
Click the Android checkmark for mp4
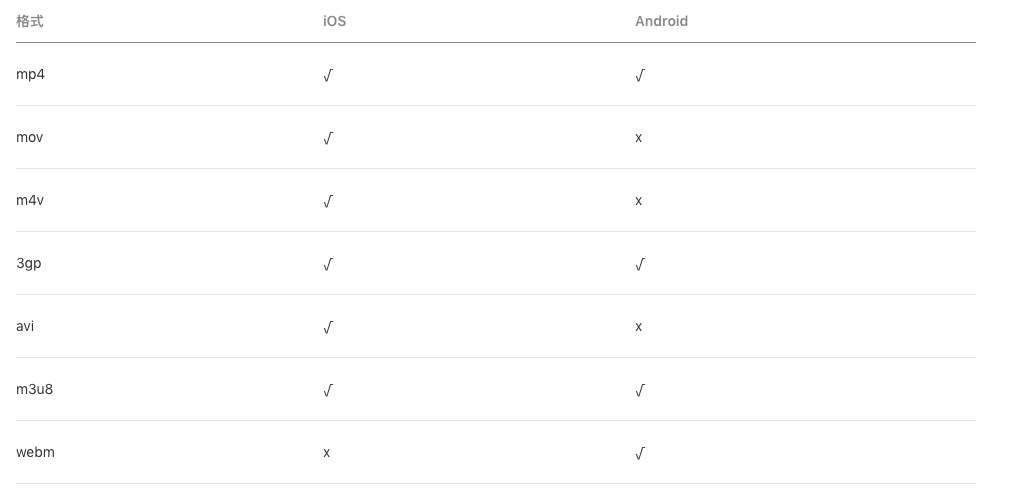[x=641, y=75]
